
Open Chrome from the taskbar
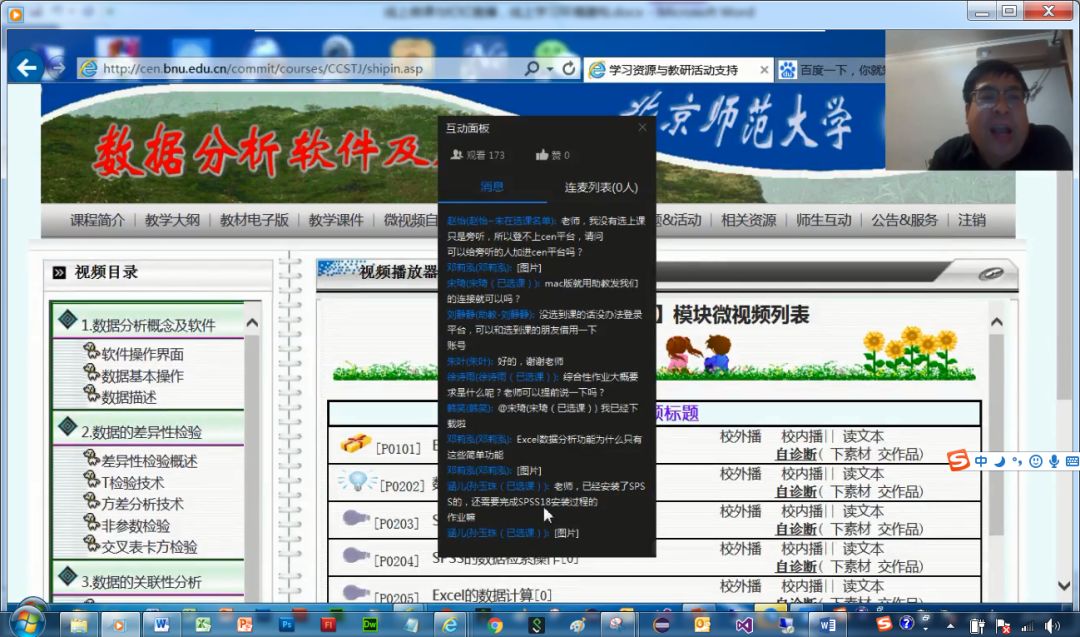494,625
